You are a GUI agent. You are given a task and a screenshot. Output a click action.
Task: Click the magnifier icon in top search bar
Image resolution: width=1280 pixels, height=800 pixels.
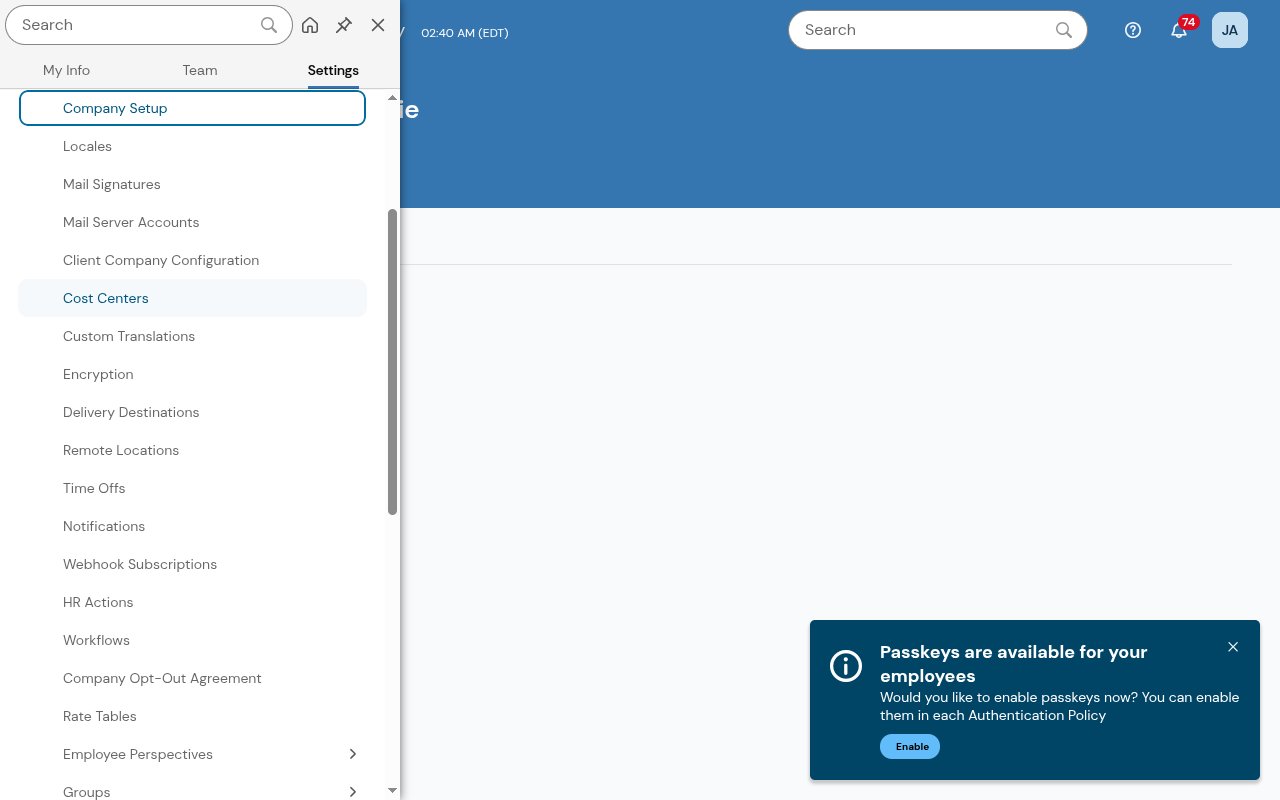1064,30
